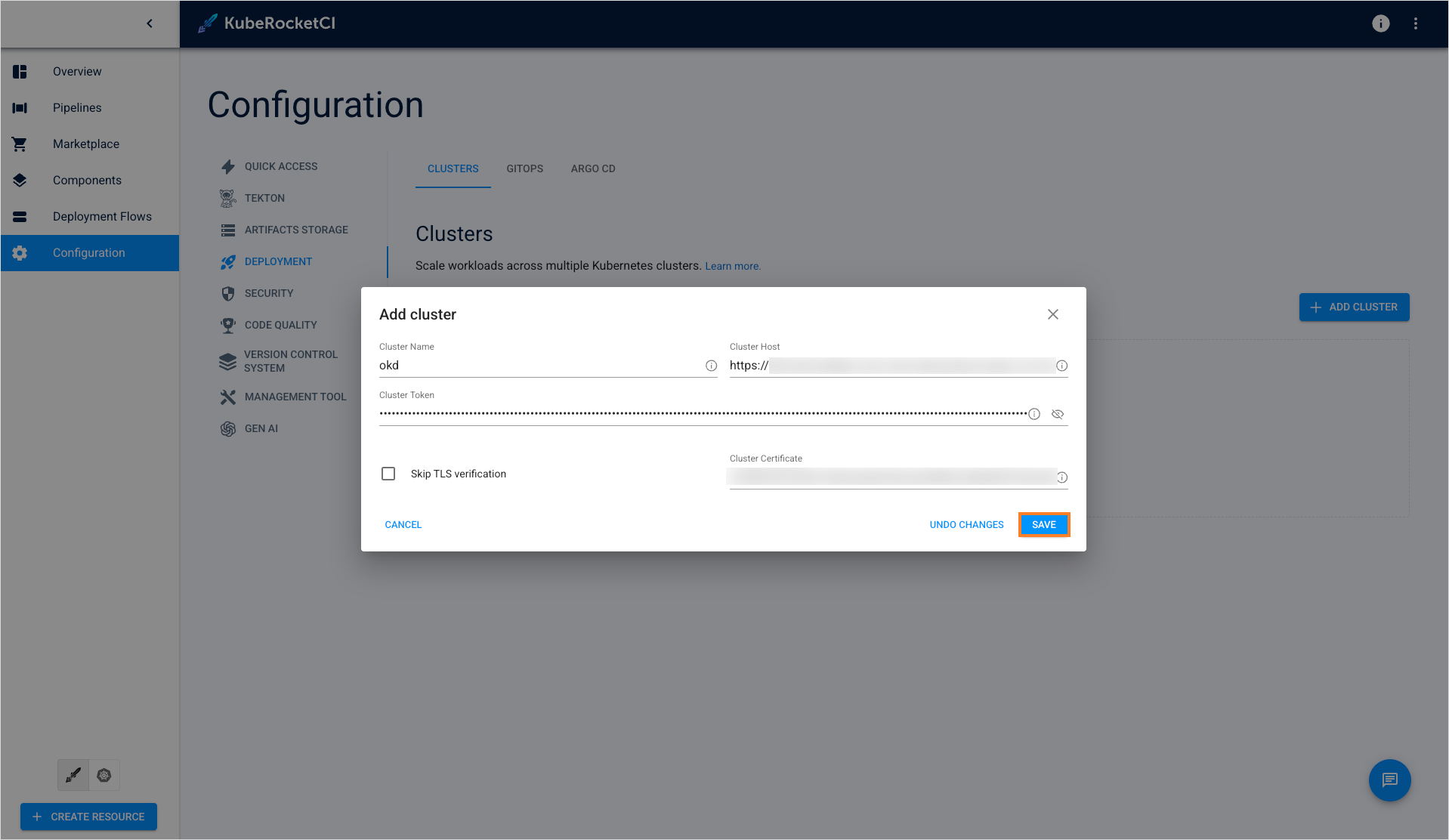The image size is (1449, 840).
Task: Open the Gen AI configuration section
Action: pos(261,428)
